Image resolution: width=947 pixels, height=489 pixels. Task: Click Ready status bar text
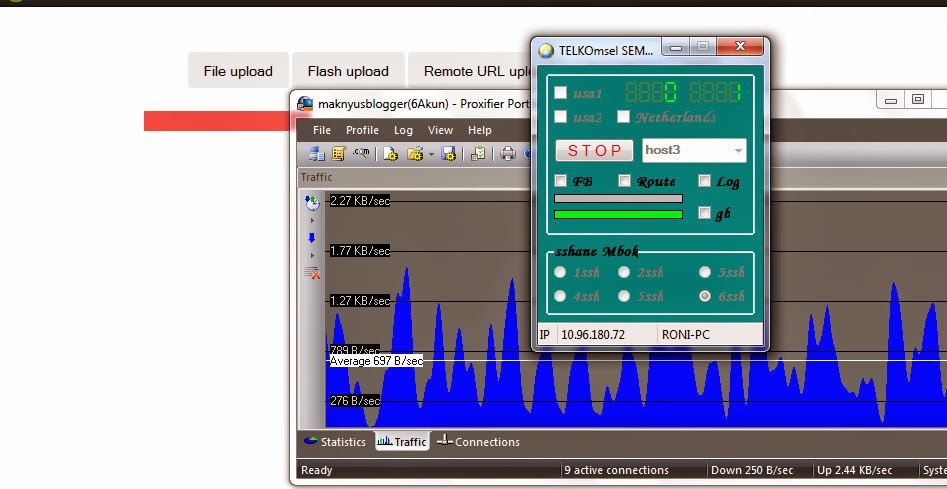[316, 470]
